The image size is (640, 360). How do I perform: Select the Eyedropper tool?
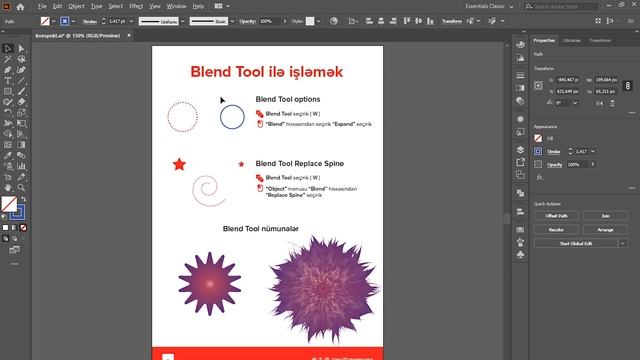[x=8, y=156]
